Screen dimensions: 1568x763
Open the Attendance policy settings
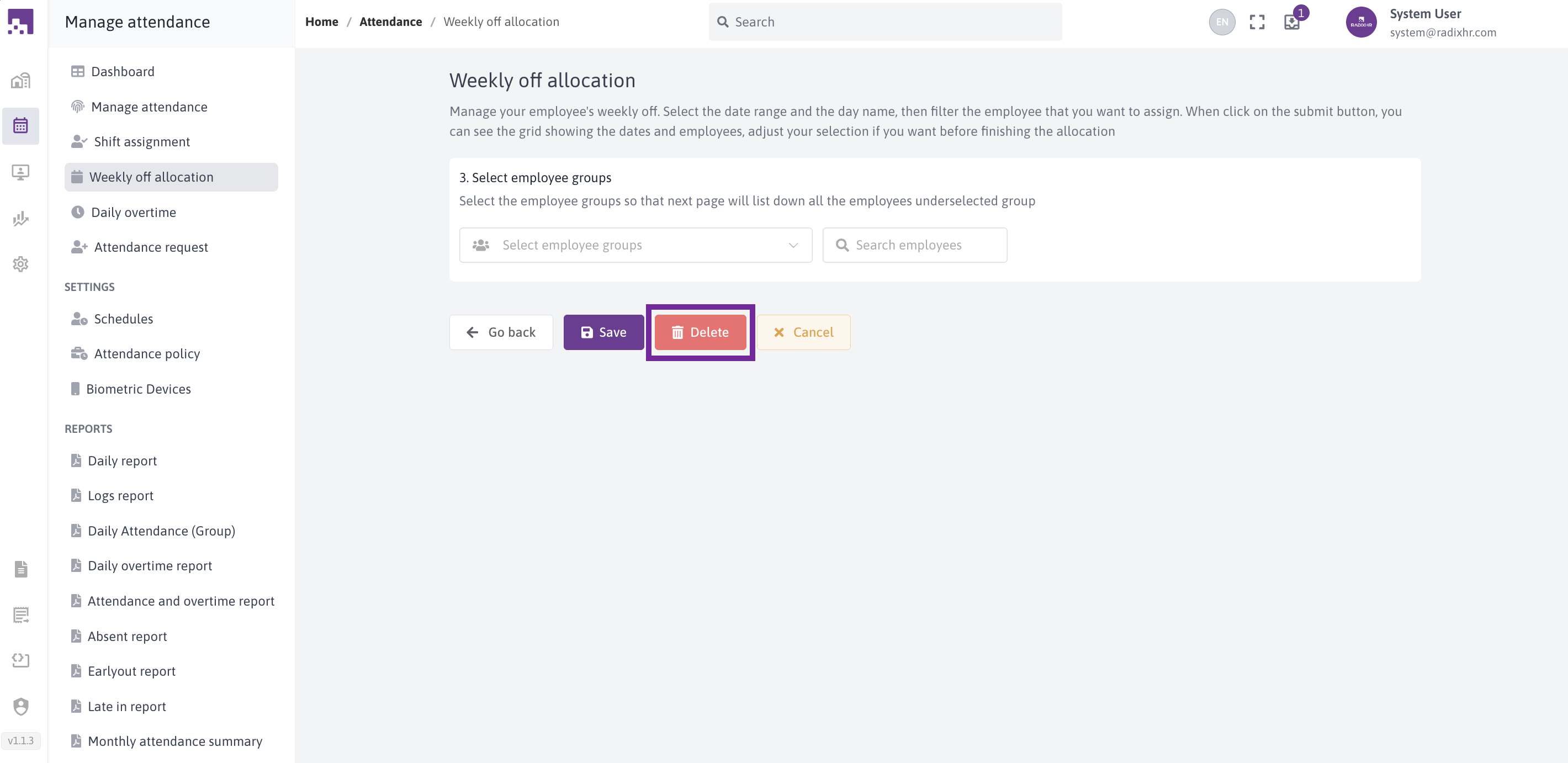click(x=147, y=353)
